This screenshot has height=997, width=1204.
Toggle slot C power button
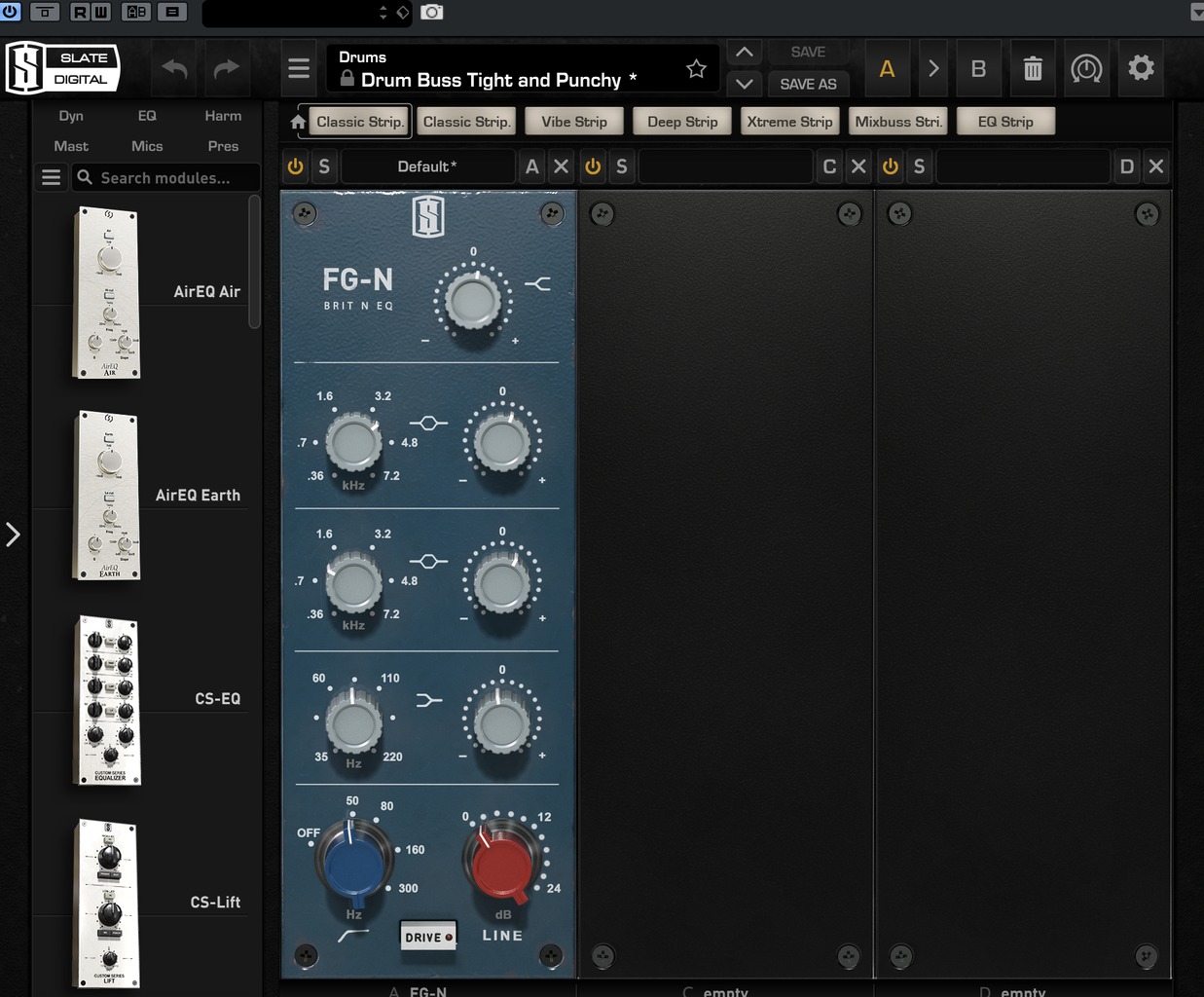[593, 166]
